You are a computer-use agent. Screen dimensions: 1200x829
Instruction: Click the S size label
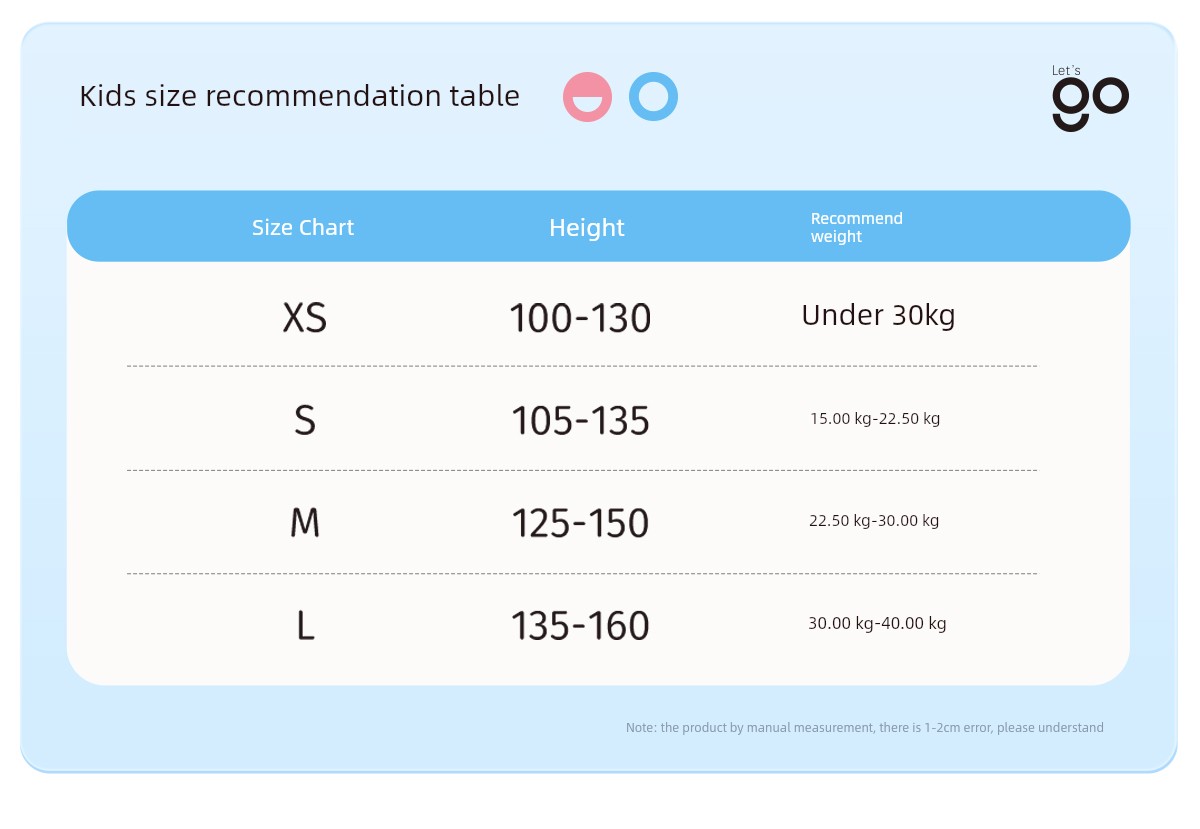pyautogui.click(x=305, y=421)
